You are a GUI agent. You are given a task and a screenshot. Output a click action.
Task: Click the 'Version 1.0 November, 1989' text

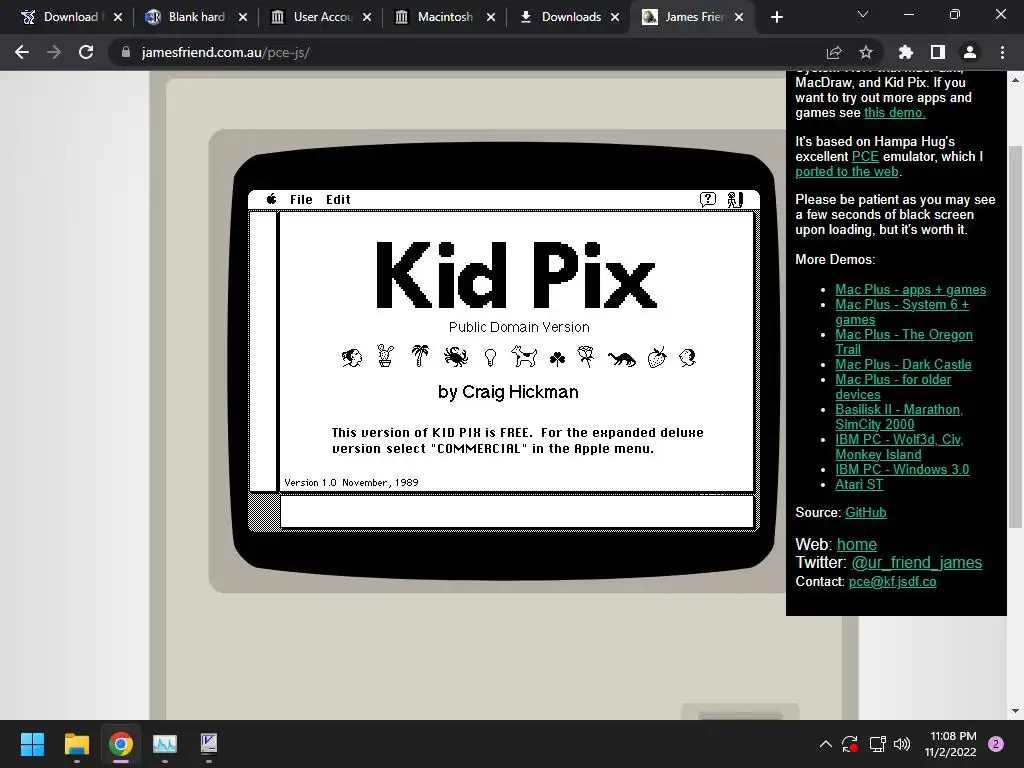coord(351,483)
